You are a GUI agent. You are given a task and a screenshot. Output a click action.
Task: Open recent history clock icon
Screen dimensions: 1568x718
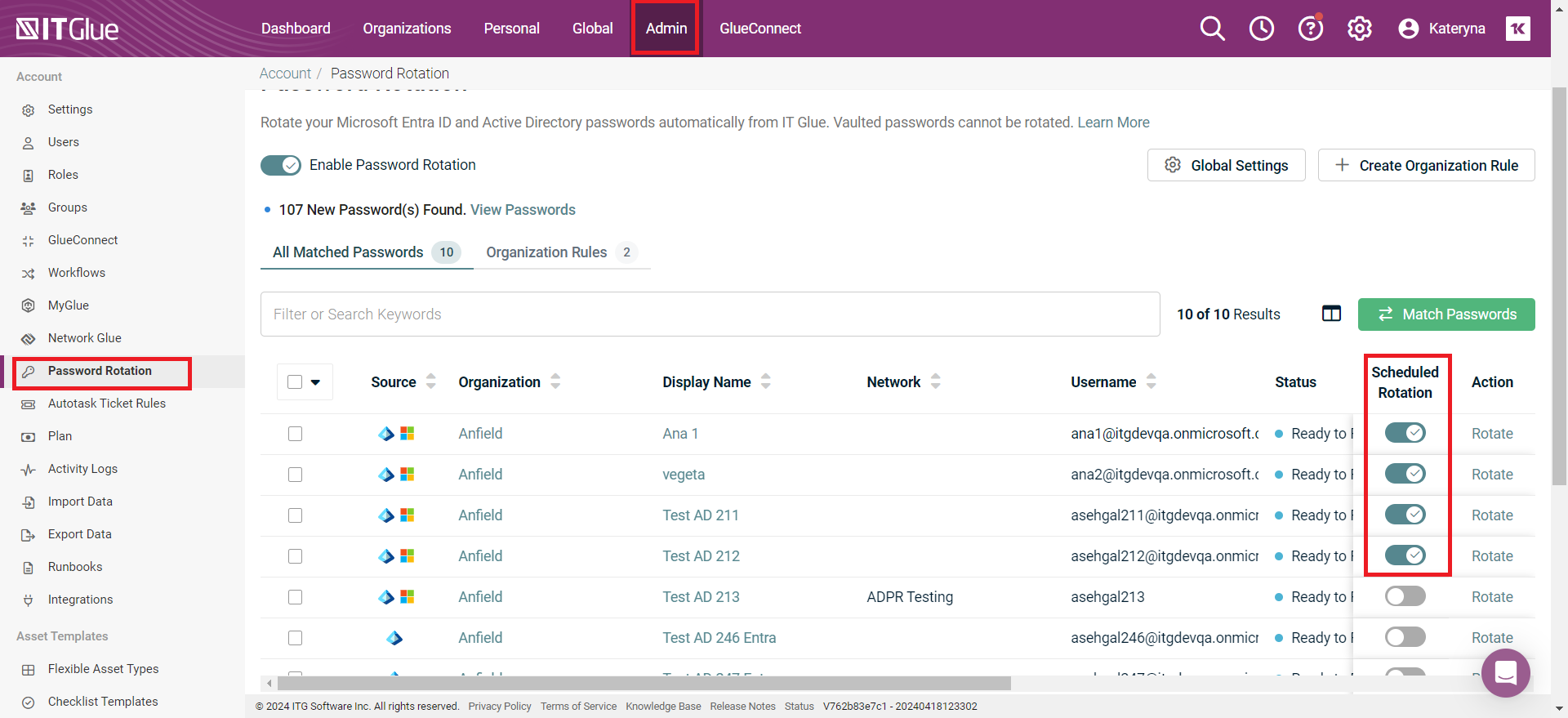pos(1261,29)
